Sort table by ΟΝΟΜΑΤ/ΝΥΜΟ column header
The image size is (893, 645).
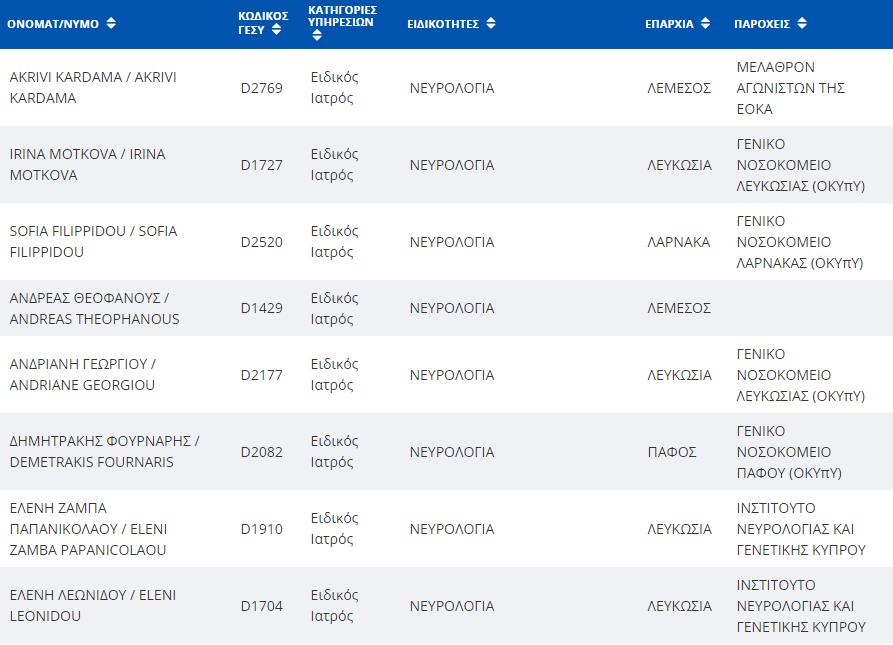point(53,23)
